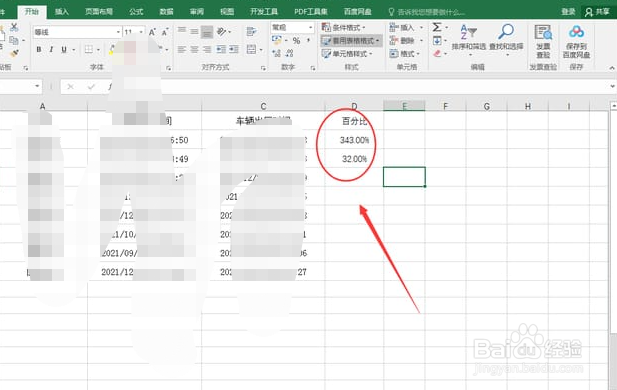
Task: Open the font name dropdown
Action: click(118, 32)
